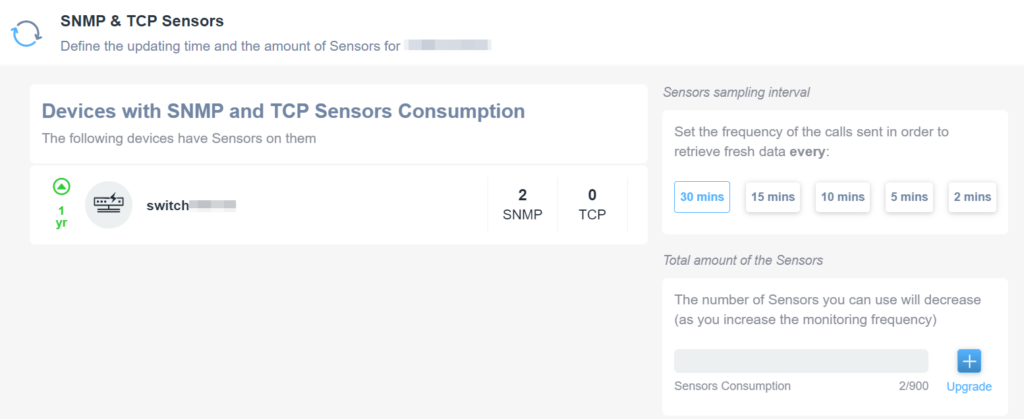Viewport: 1024px width, 419px height.
Task: Click the 1 yr uptime label
Action: (x=61, y=217)
